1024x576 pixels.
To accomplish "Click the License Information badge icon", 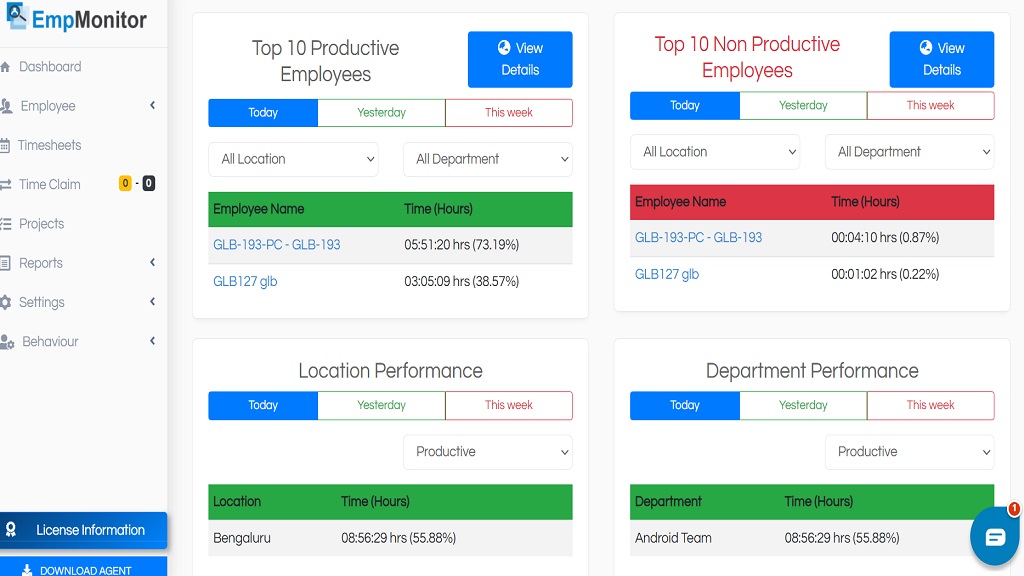I will pos(11,530).
